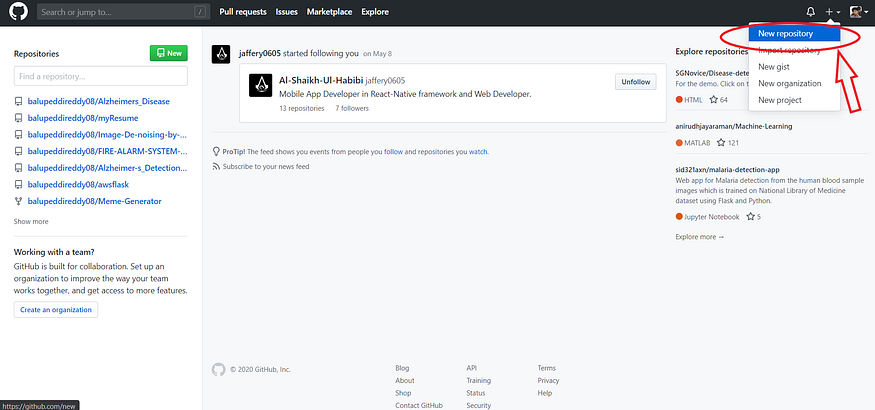
Task: Open balupeddireddy08/Alzheimers_Disease repository
Action: pyautogui.click(x=99, y=102)
